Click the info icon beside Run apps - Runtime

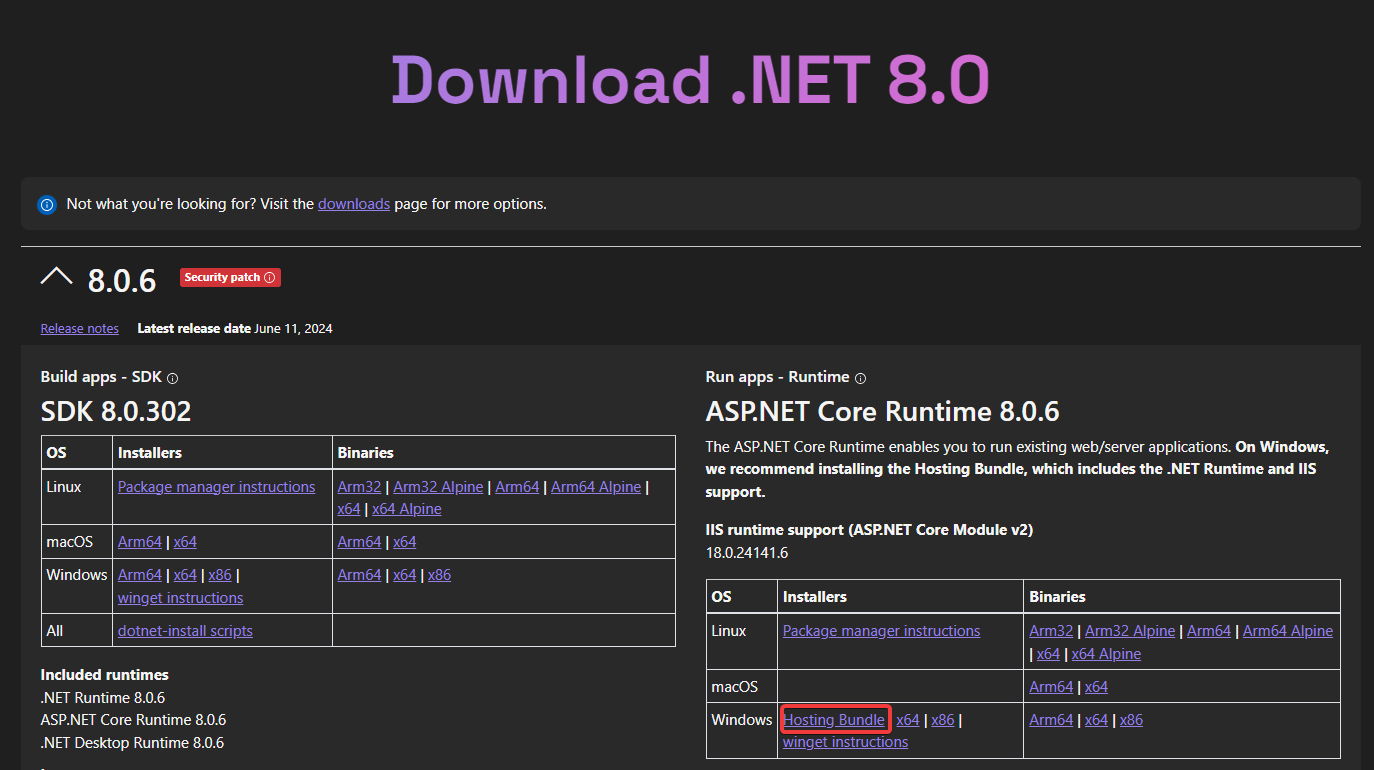click(x=861, y=378)
